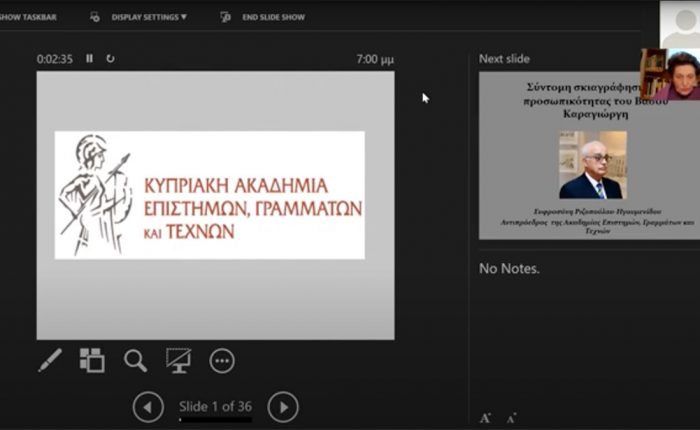Click the slide progress bar under the counter
This screenshot has height=430, width=700.
click(215, 420)
